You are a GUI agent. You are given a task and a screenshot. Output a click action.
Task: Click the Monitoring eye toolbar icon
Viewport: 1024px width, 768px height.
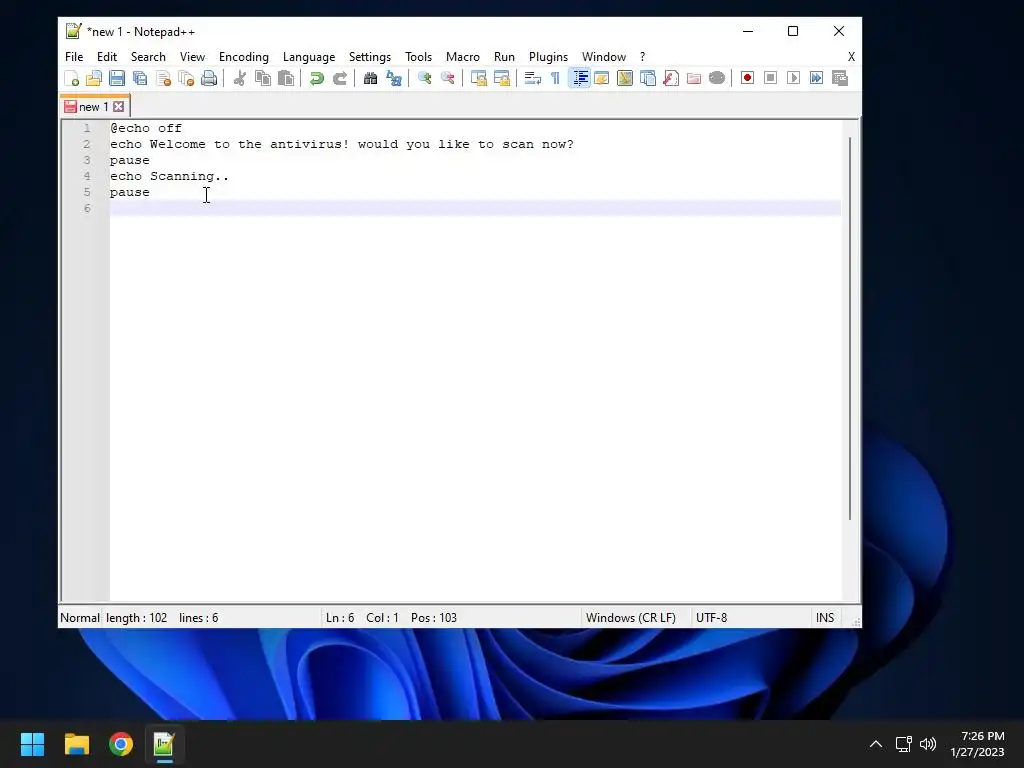pyautogui.click(x=717, y=78)
